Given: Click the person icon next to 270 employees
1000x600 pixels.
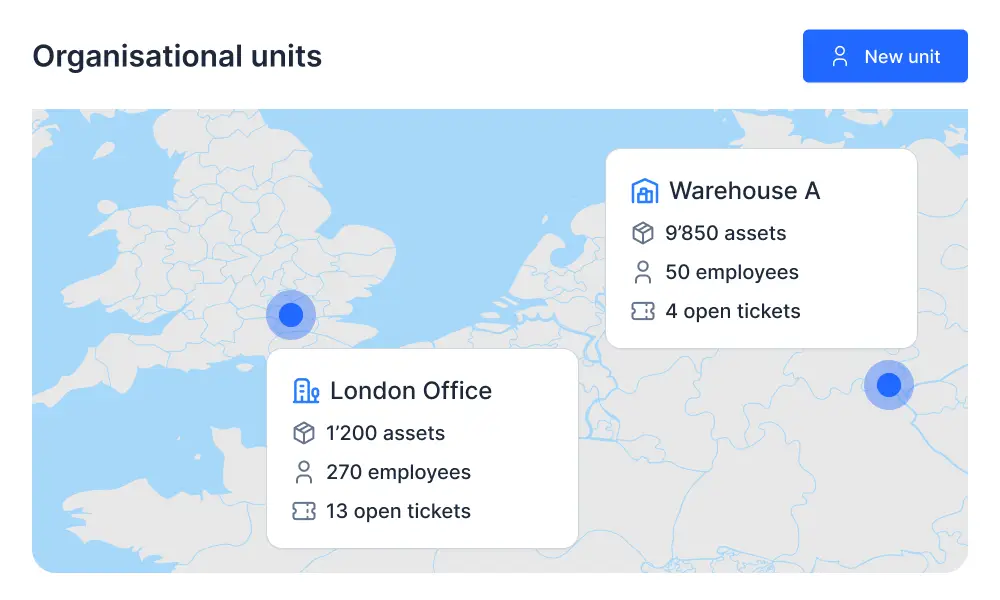Looking at the screenshot, I should pyautogui.click(x=304, y=472).
